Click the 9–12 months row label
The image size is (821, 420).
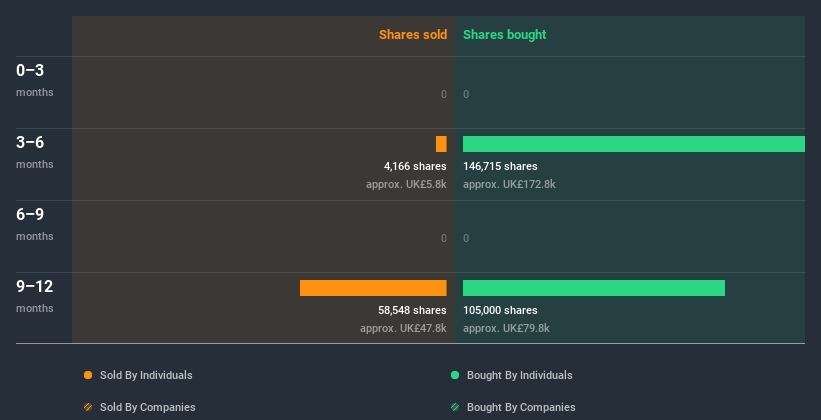pyautogui.click(x=35, y=296)
